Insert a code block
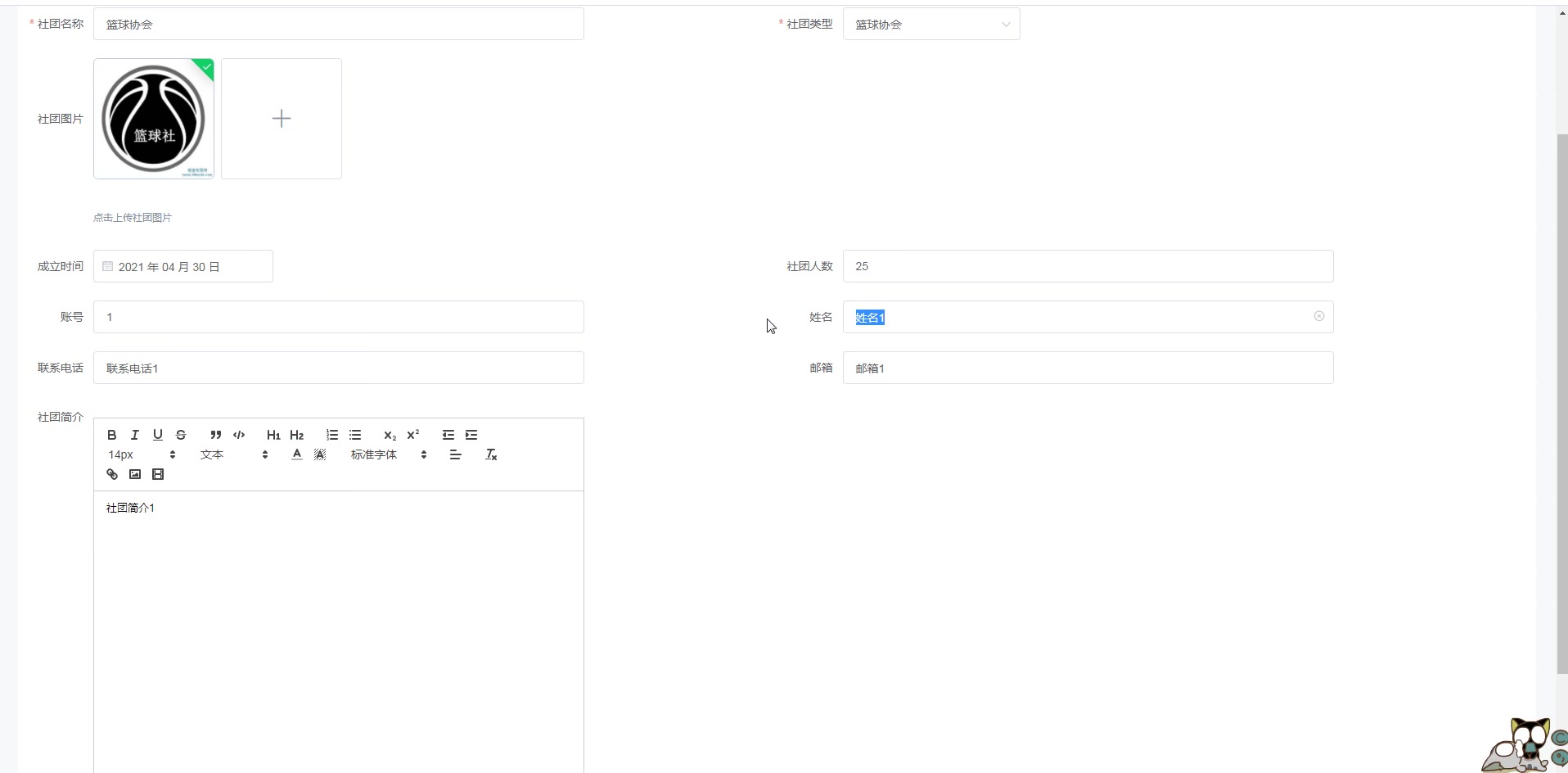The width and height of the screenshot is (1568, 773). point(238,435)
